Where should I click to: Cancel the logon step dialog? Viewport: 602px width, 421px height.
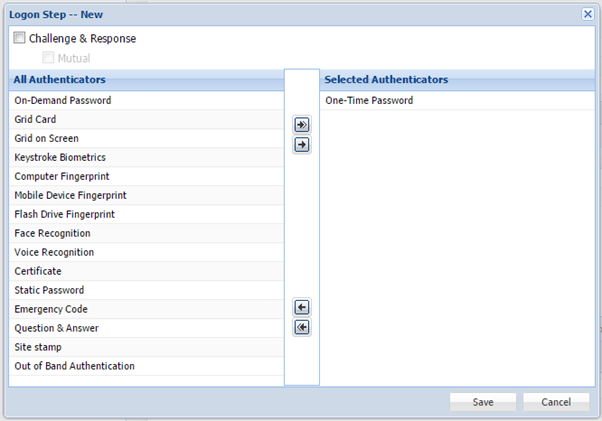coord(556,401)
